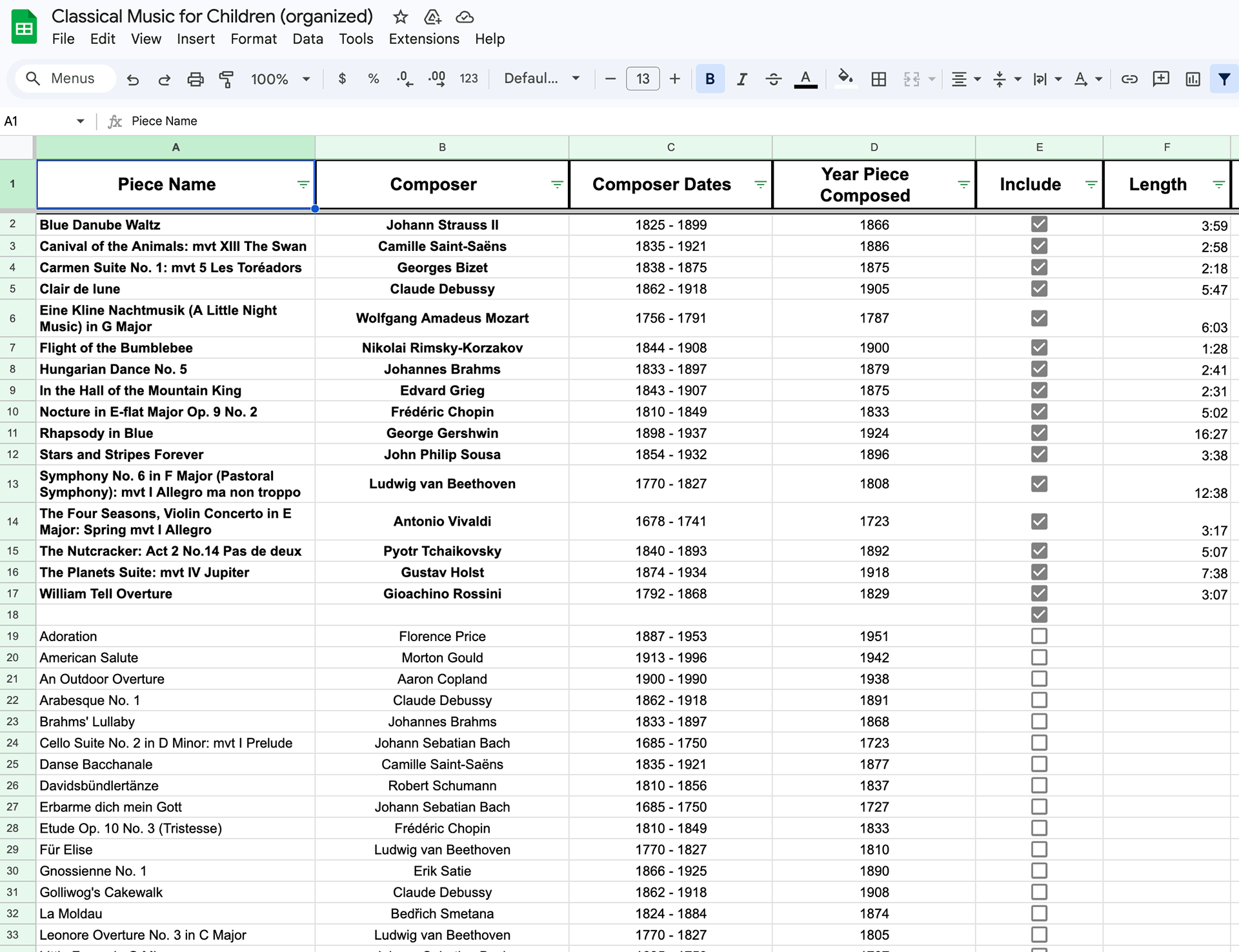
Task: Select the Paint format tool
Action: click(x=227, y=79)
